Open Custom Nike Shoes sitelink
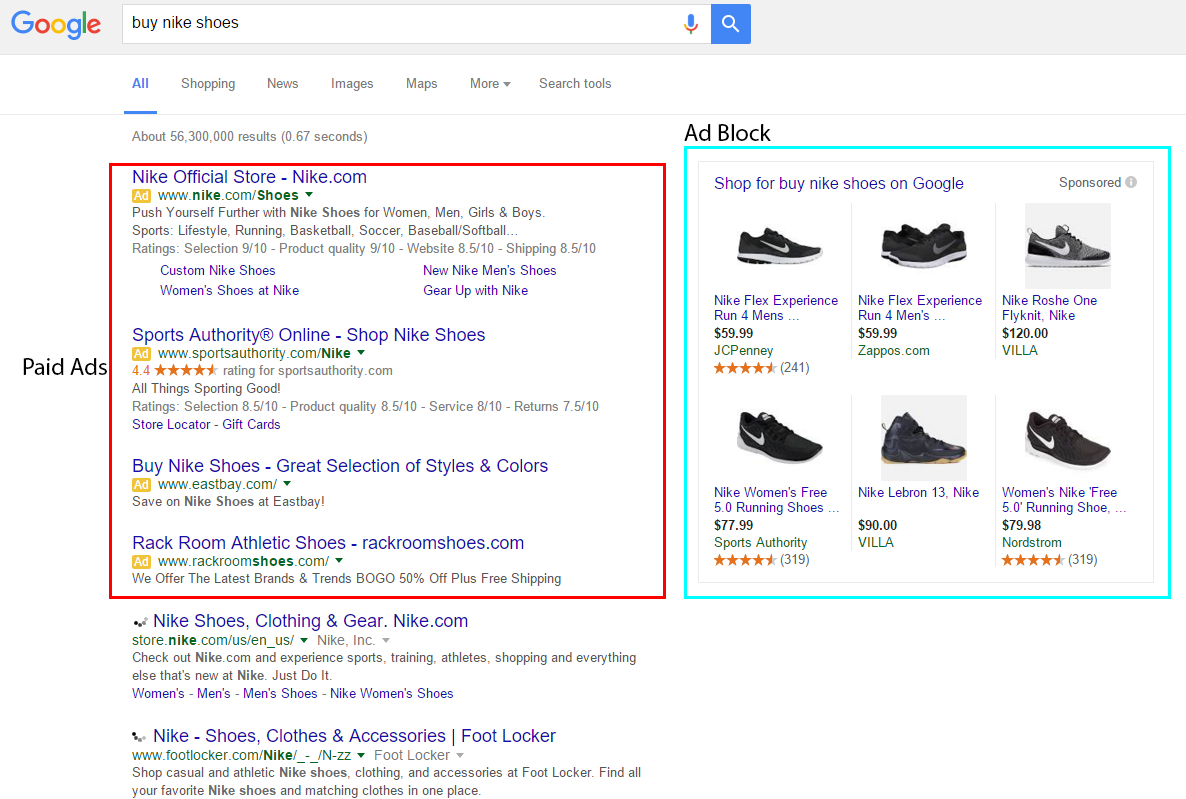The width and height of the screenshot is (1186, 799). (218, 271)
